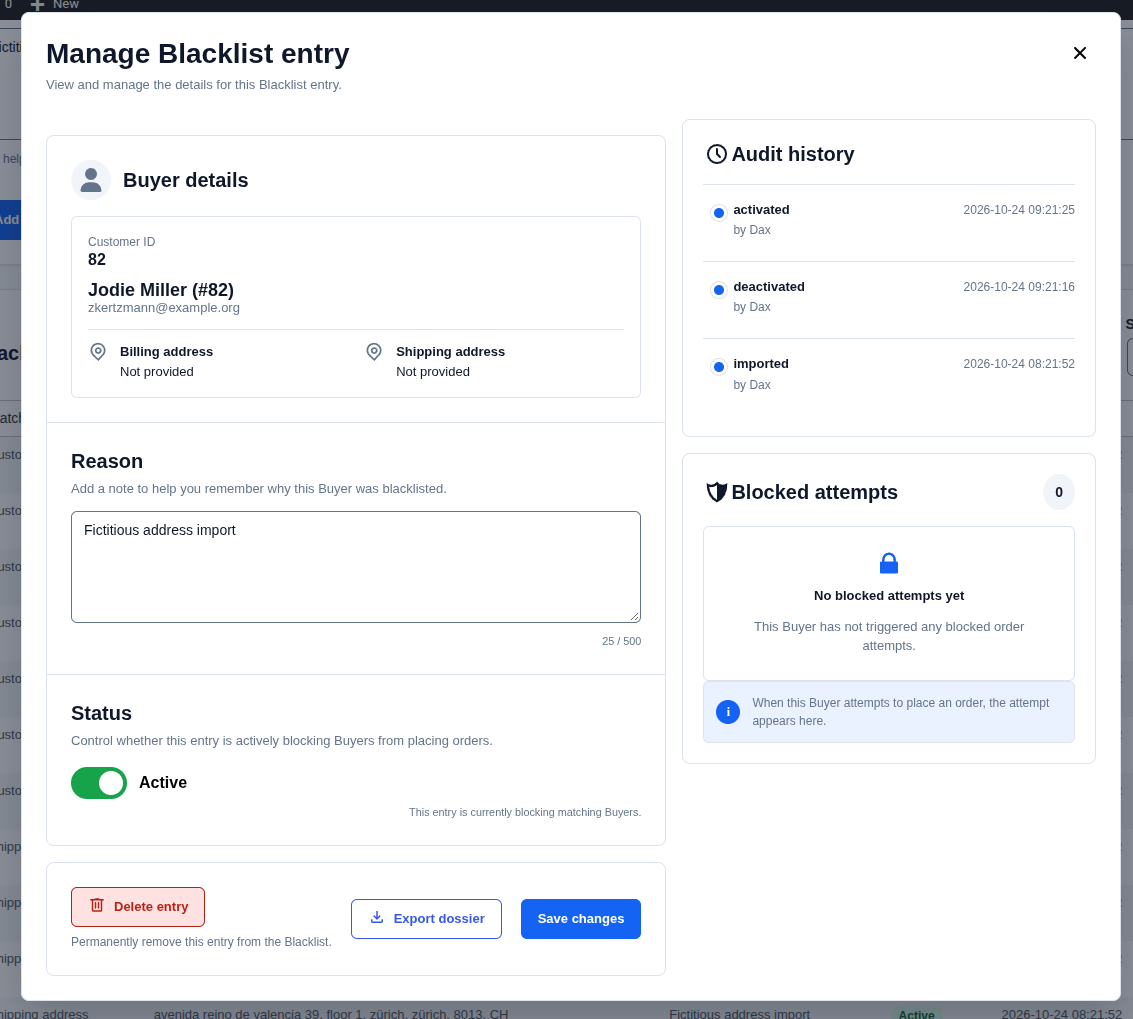Screen dimensions: 1133x1019
Task: Click the Manage Blacklist entry title
Action: (198, 53)
